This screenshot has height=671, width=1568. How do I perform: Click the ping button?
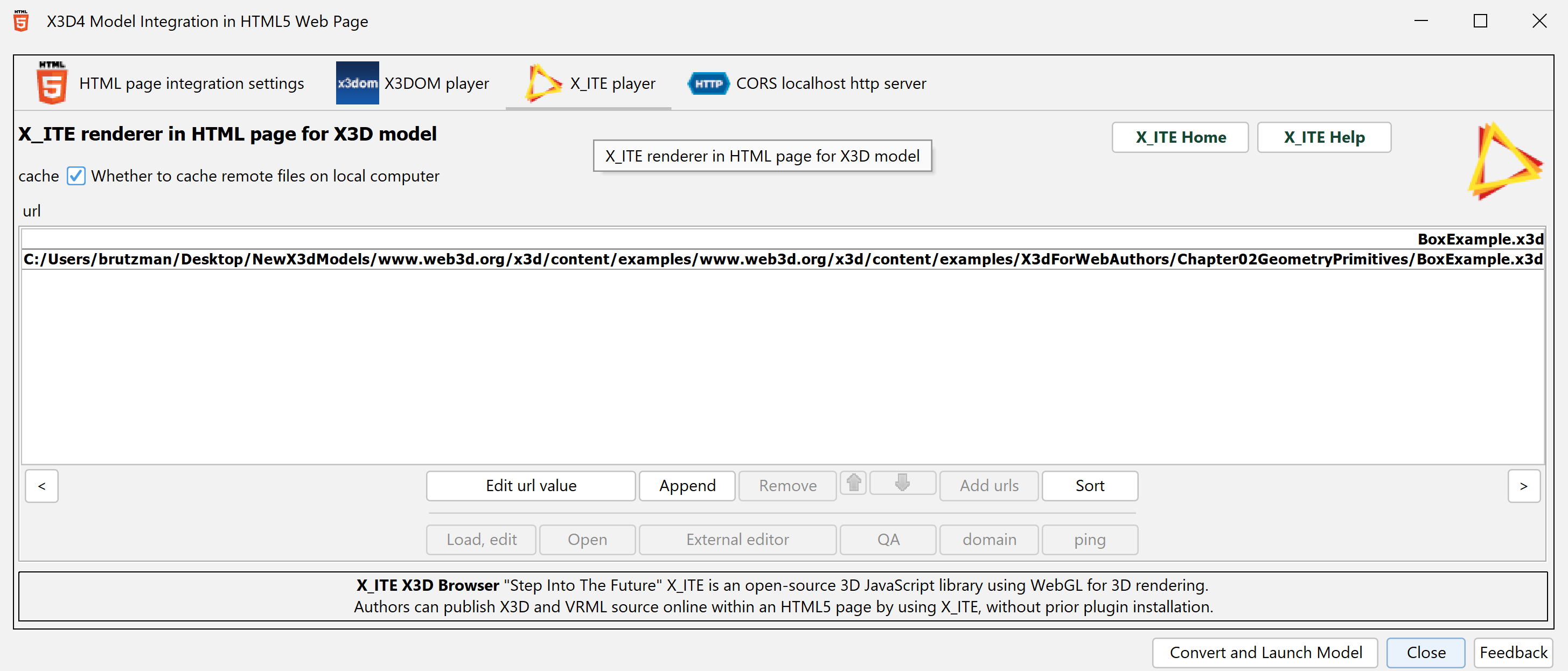click(1090, 539)
